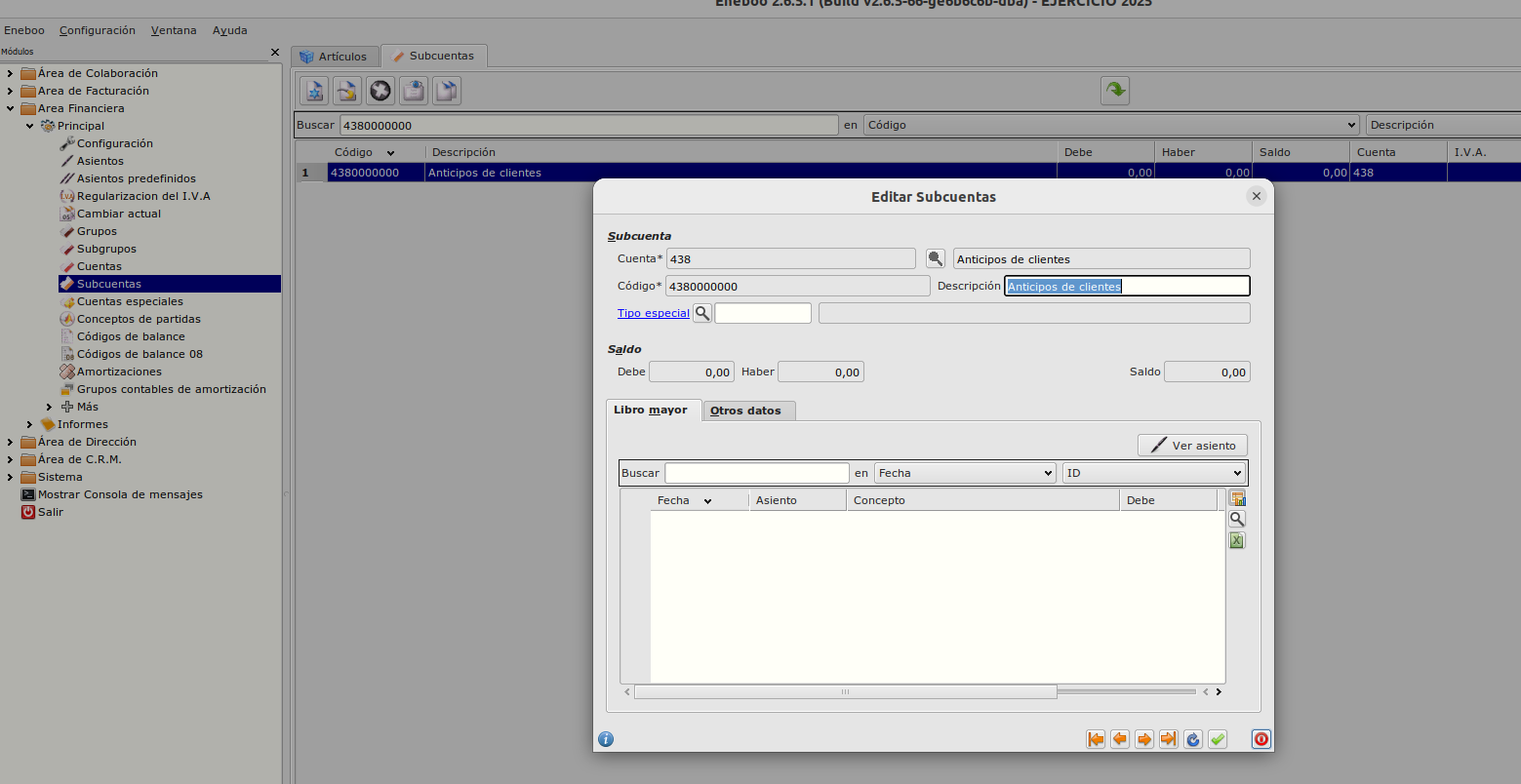Image resolution: width=1521 pixels, height=784 pixels.
Task: Expand the Más tree node
Action: [49, 407]
